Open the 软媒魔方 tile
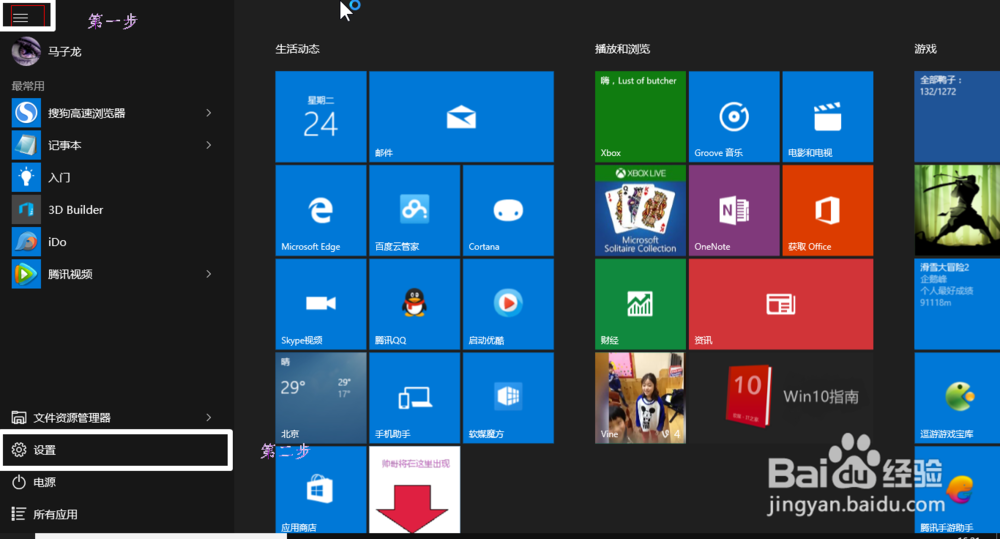Image resolution: width=1000 pixels, height=539 pixels. [508, 398]
